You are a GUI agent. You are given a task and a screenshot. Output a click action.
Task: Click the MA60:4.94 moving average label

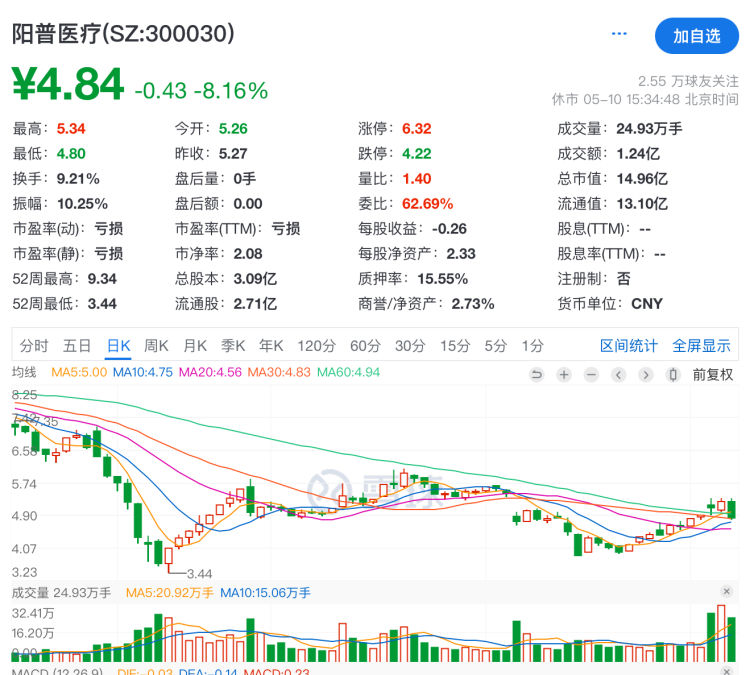point(348,372)
